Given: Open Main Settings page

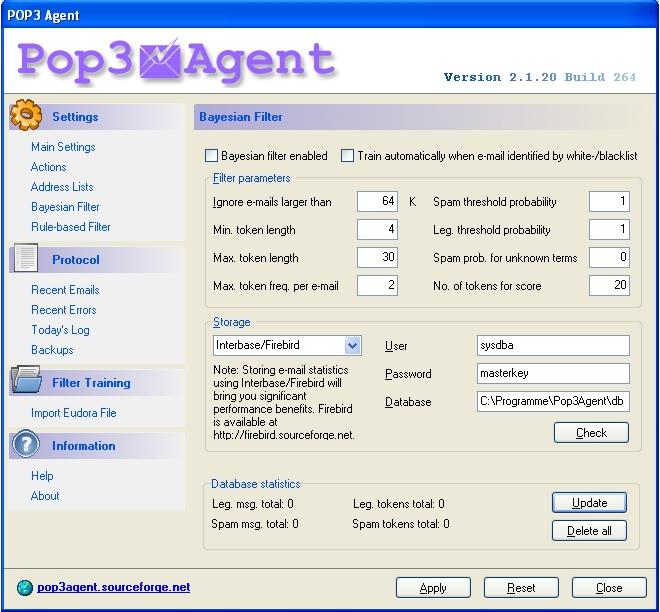Looking at the screenshot, I should coord(63,147).
